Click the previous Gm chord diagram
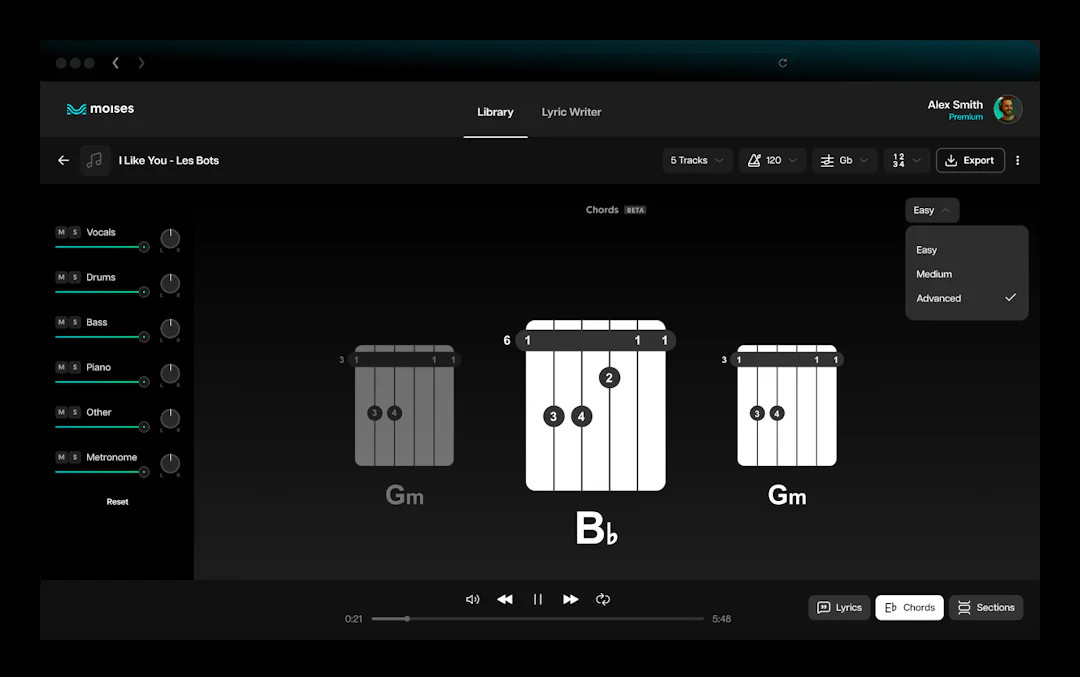This screenshot has width=1080, height=677. (x=403, y=406)
